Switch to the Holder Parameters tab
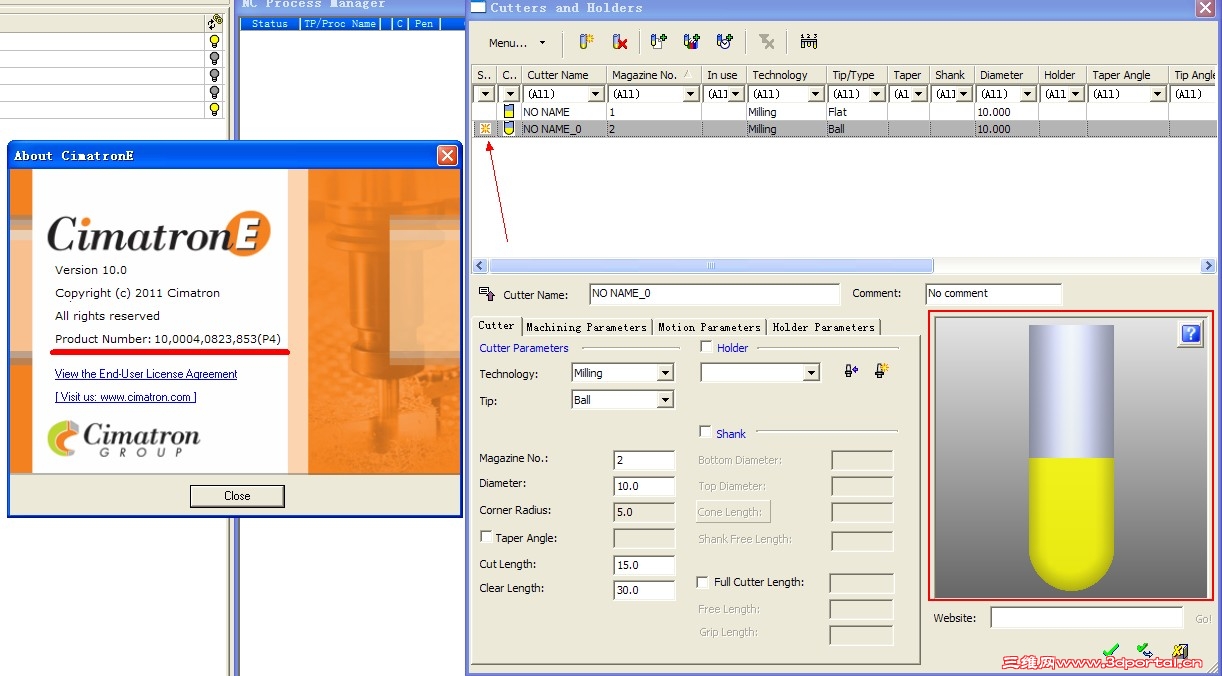1222x676 pixels. [823, 327]
